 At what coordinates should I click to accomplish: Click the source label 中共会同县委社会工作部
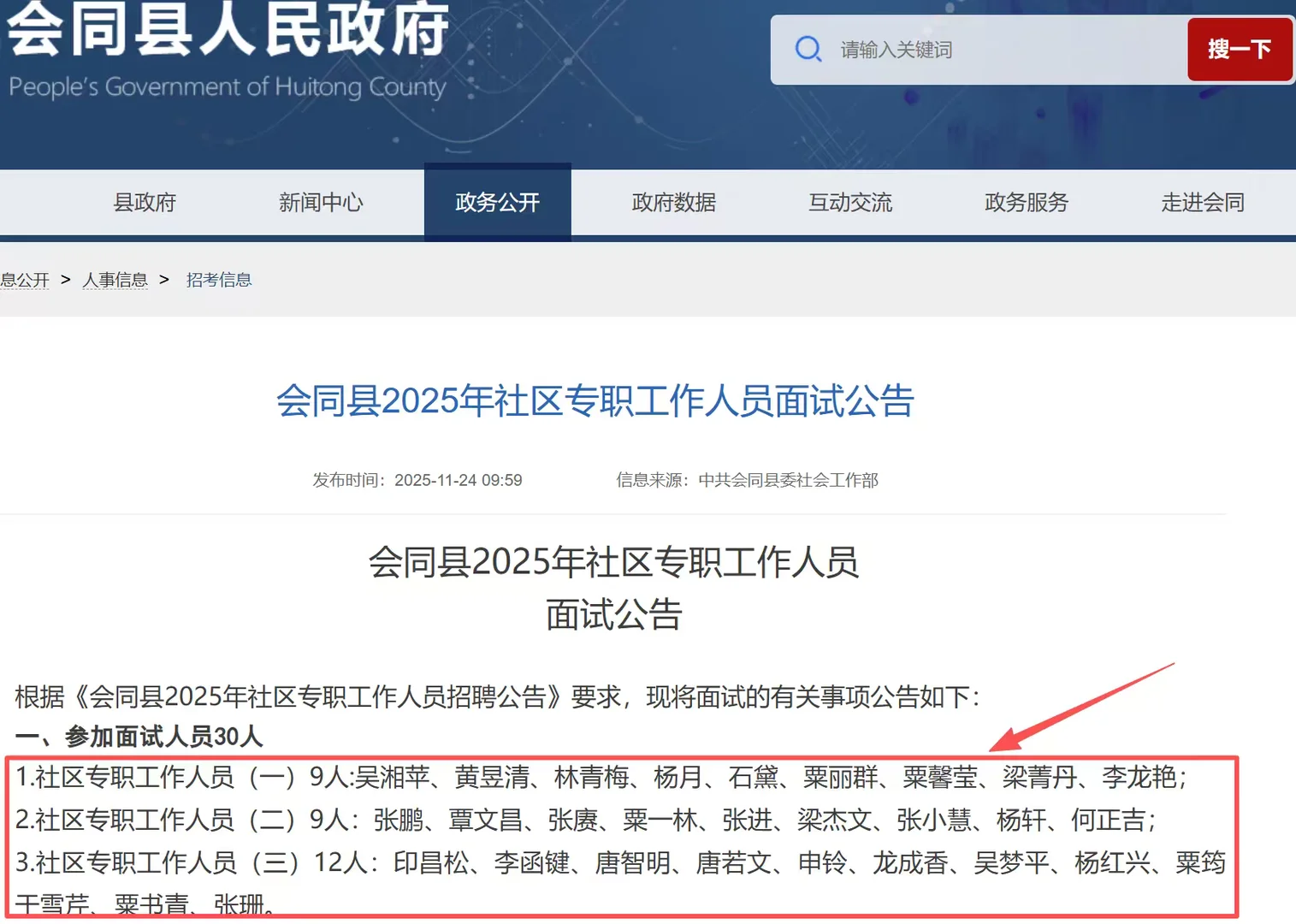(x=787, y=480)
